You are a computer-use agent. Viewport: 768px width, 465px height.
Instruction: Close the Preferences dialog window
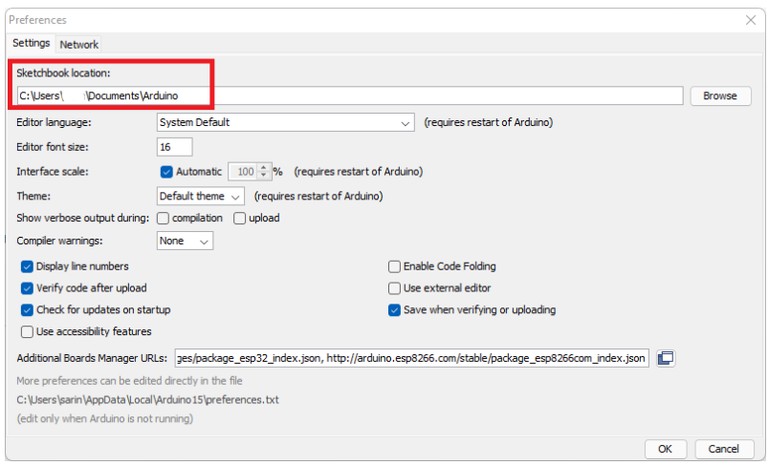coord(750,19)
